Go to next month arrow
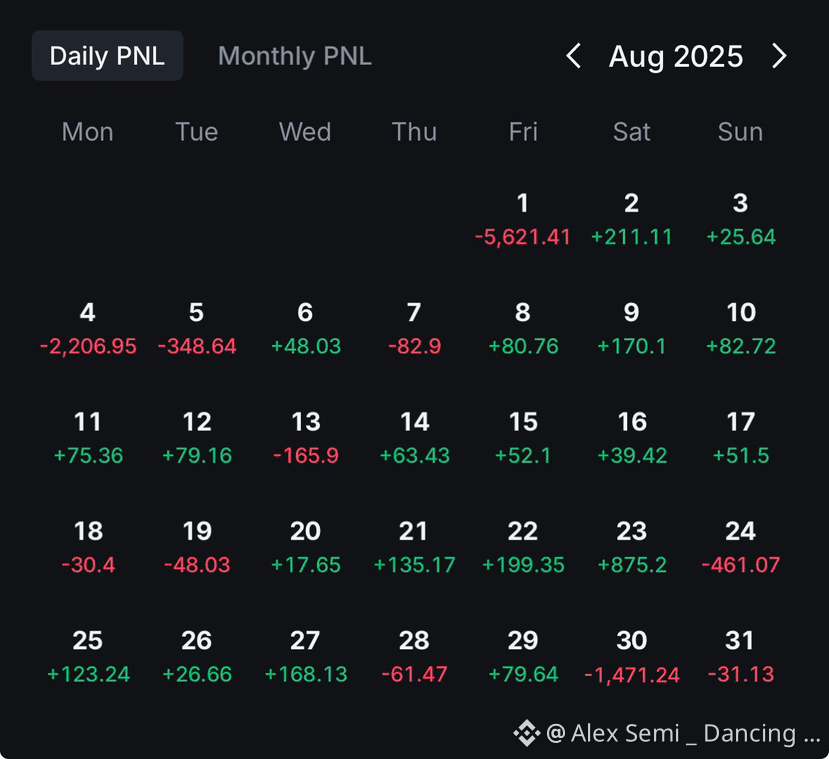 click(779, 56)
